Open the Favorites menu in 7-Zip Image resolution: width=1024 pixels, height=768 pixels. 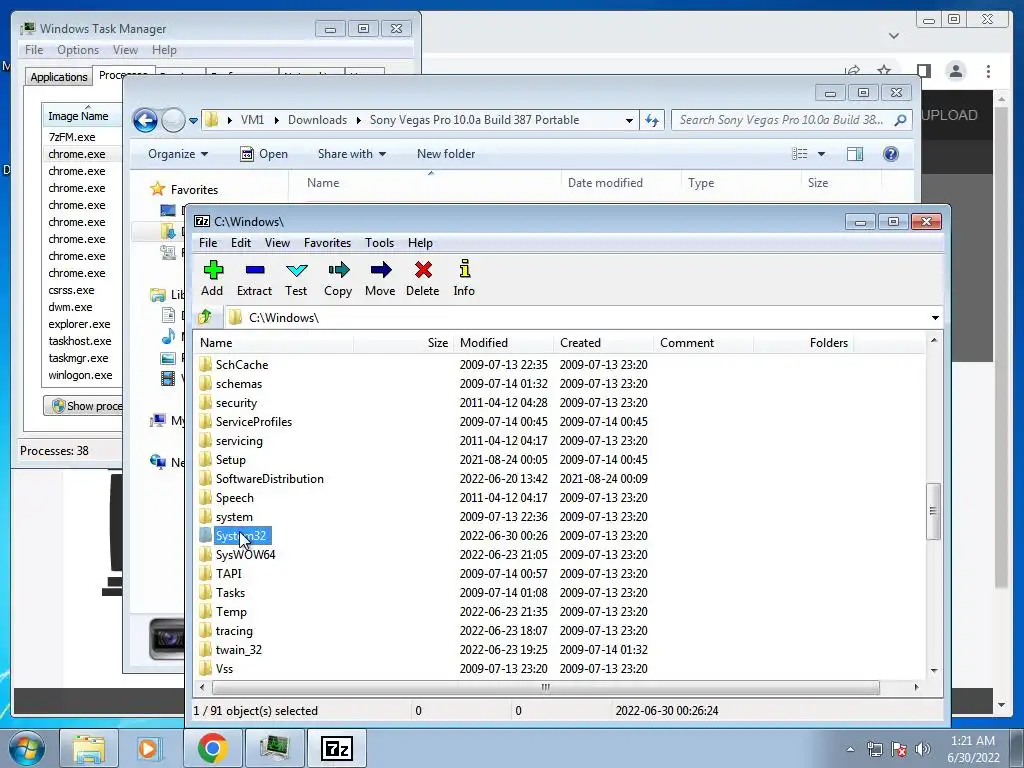(x=327, y=243)
